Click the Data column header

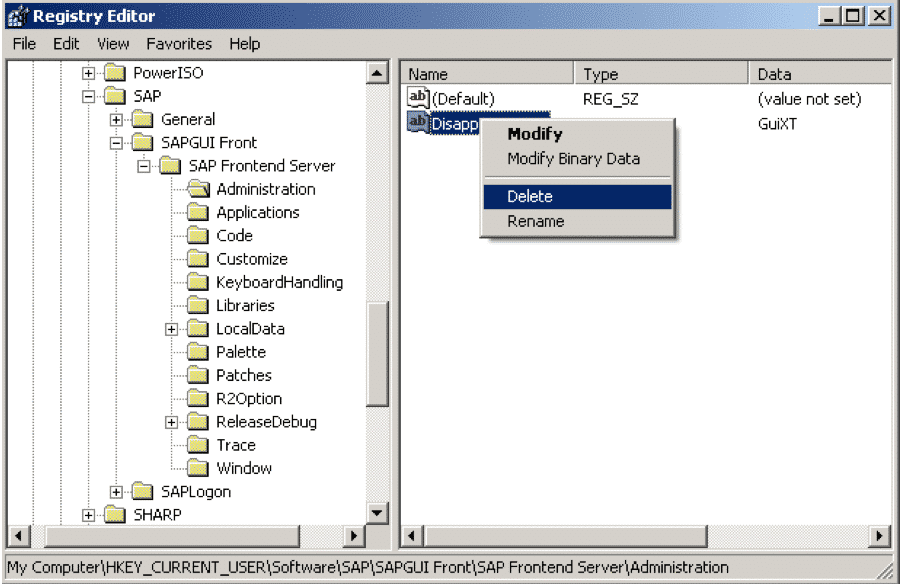[x=821, y=74]
